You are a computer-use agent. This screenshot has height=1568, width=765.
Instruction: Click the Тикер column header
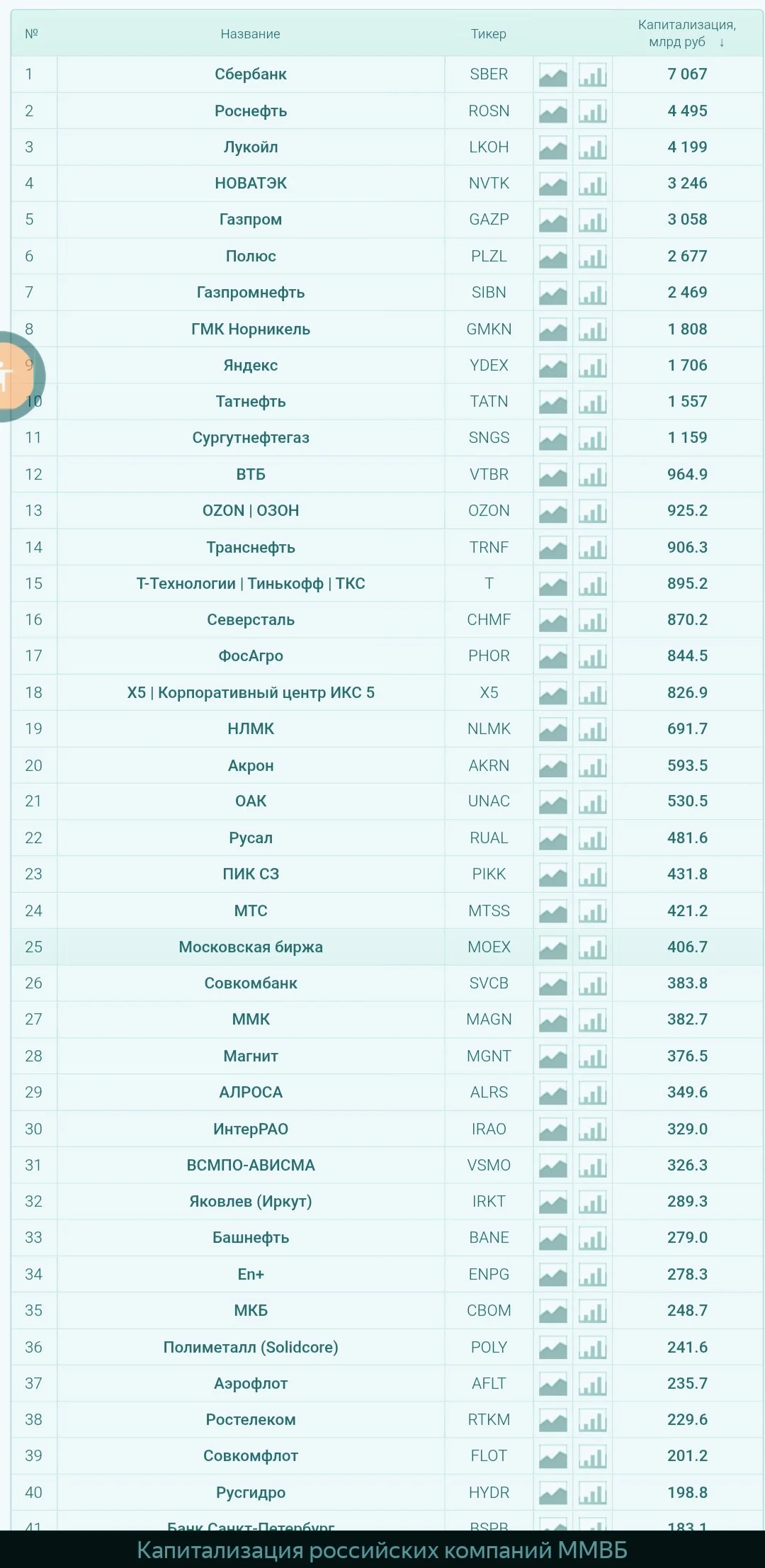pyautogui.click(x=489, y=34)
